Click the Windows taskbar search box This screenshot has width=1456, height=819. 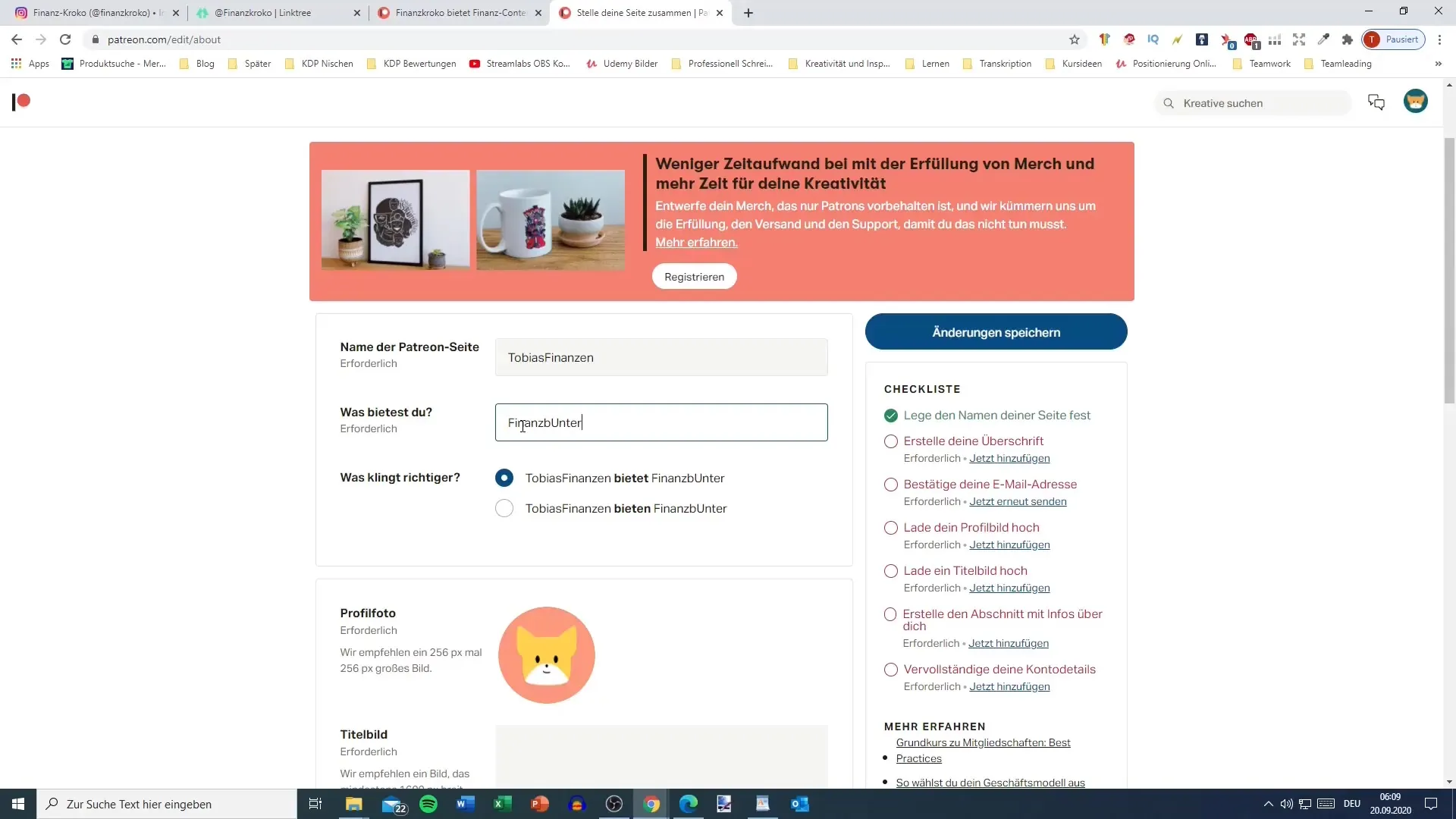(x=167, y=804)
